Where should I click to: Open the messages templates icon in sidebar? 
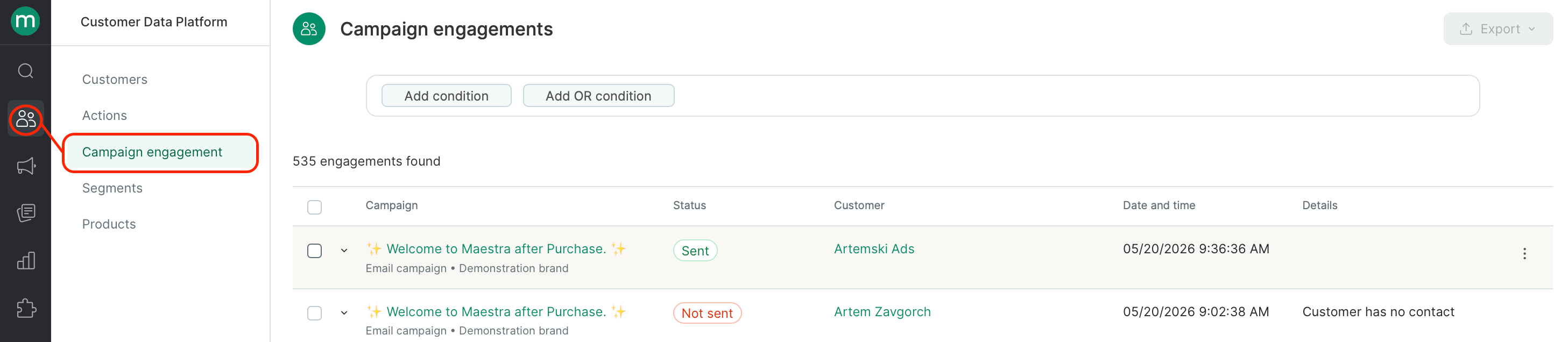tap(26, 213)
